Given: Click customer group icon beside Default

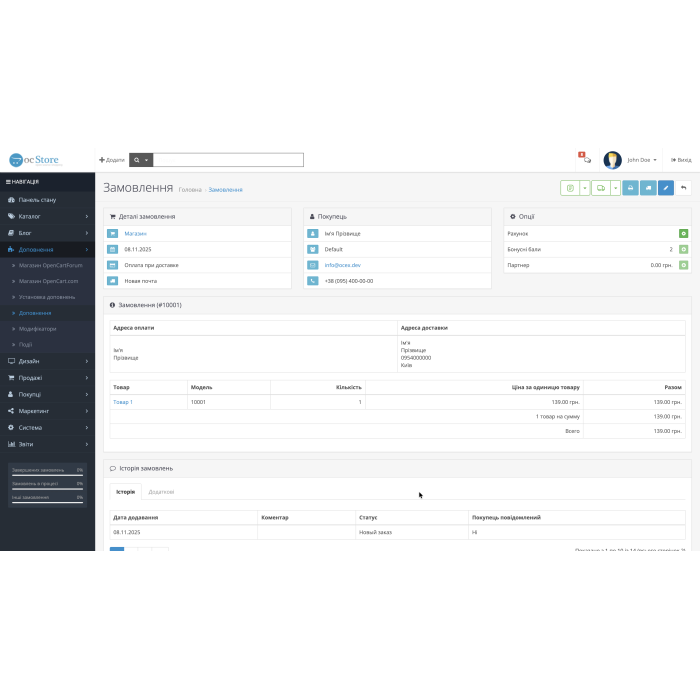Looking at the screenshot, I should tap(312, 249).
